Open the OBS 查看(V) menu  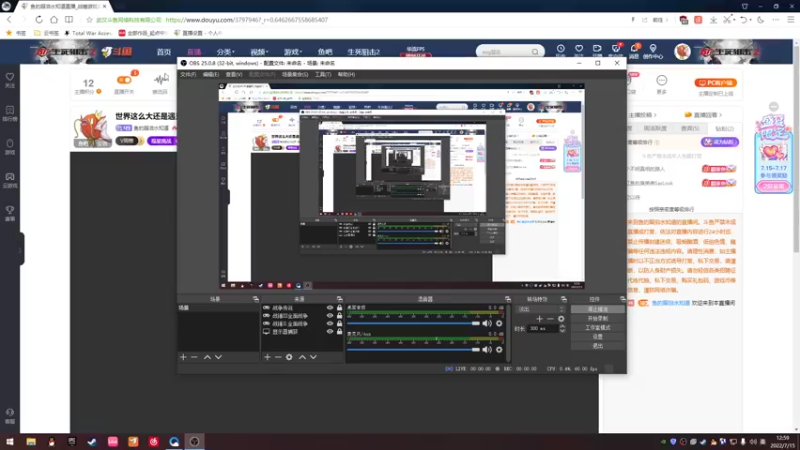234,74
